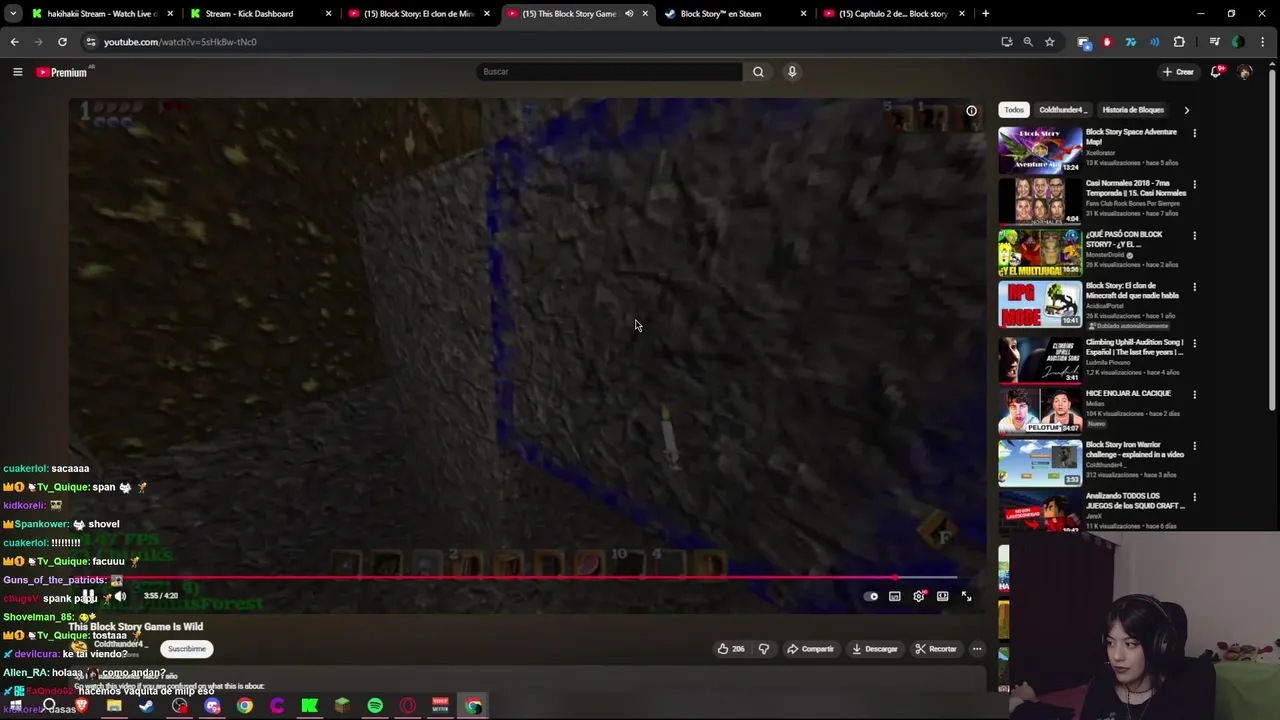Image resolution: width=1280 pixels, height=720 pixels.
Task: Open the Block Story Space Adventure Map thumbnail
Action: [x=1040, y=150]
